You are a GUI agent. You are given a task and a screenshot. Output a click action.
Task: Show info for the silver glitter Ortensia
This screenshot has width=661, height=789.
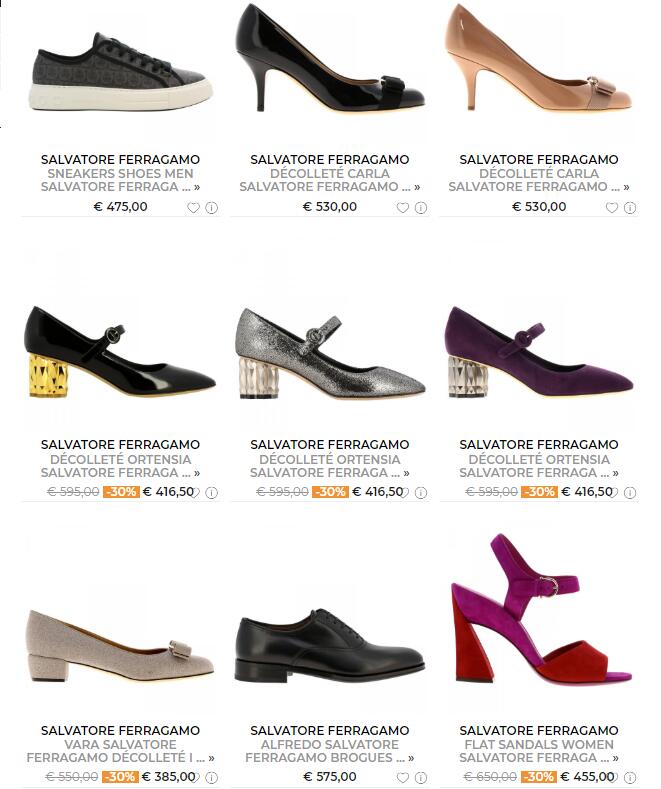coord(421,493)
